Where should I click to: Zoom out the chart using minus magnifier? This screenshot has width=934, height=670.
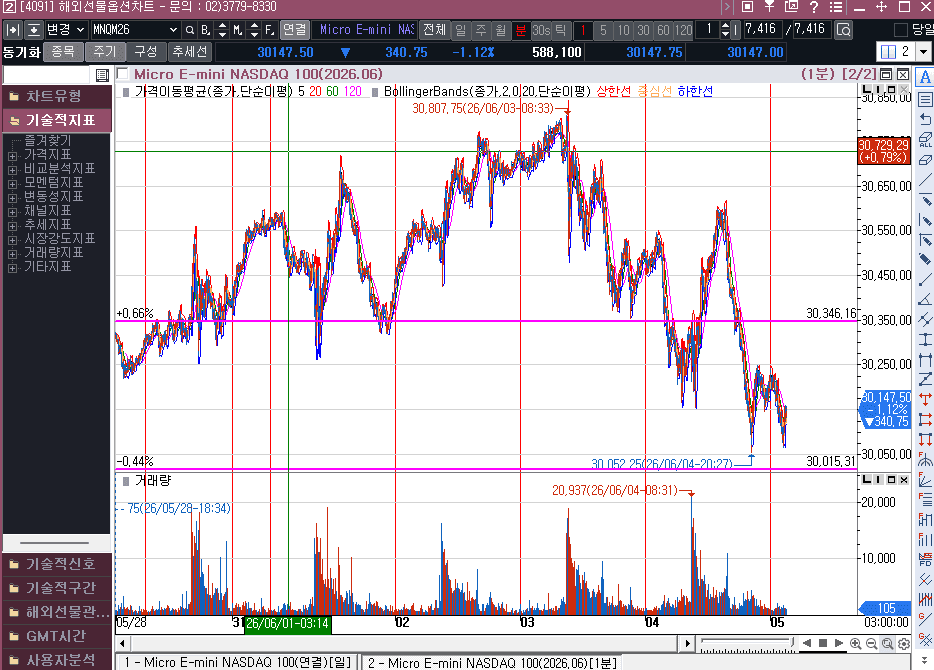point(871,643)
